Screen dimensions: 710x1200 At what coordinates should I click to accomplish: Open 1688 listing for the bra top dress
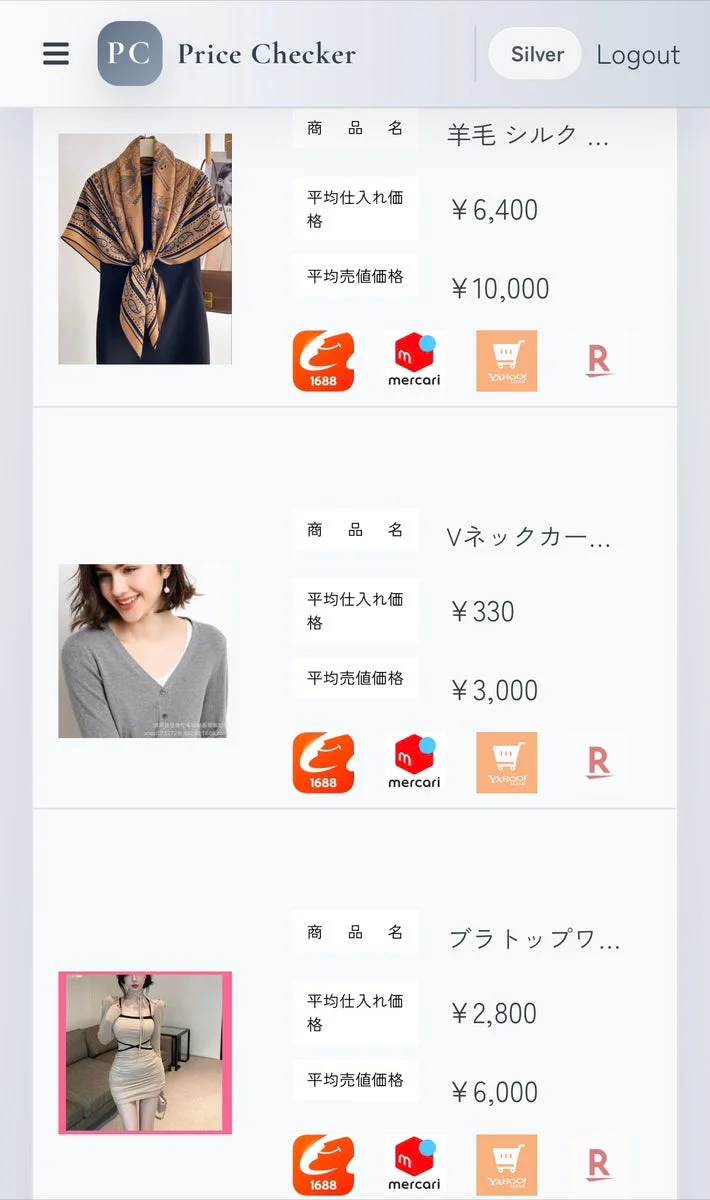(x=322, y=1163)
